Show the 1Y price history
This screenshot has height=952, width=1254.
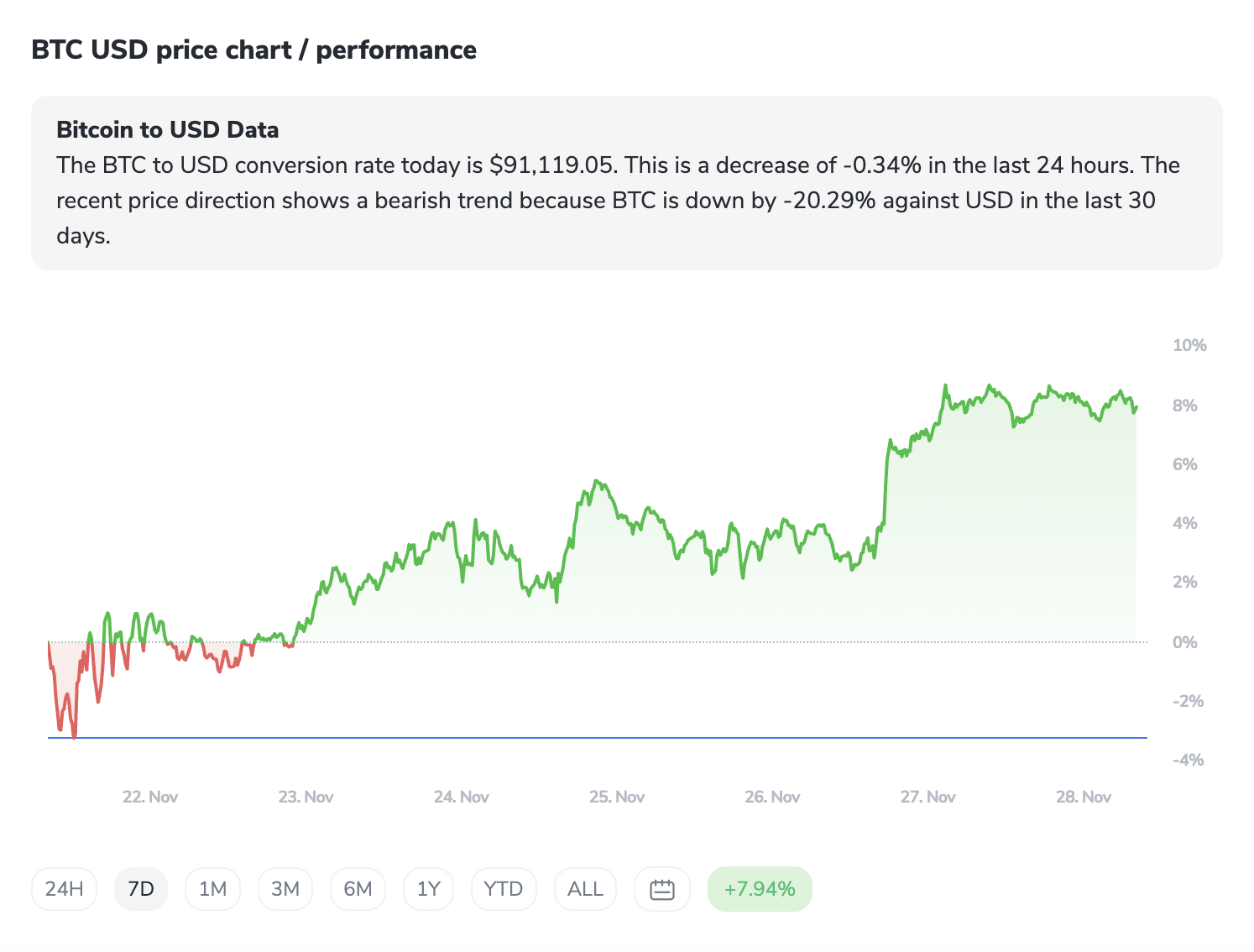click(x=429, y=889)
